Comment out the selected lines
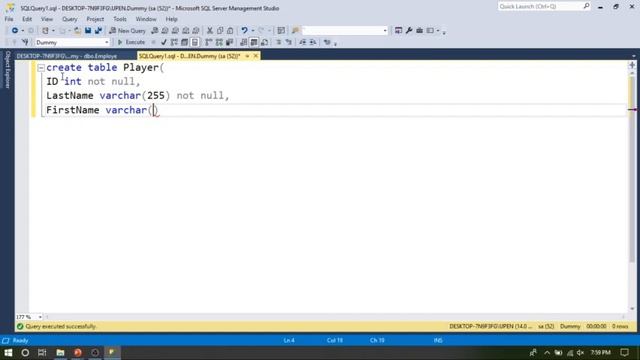The width and height of the screenshot is (640, 360). [278, 42]
